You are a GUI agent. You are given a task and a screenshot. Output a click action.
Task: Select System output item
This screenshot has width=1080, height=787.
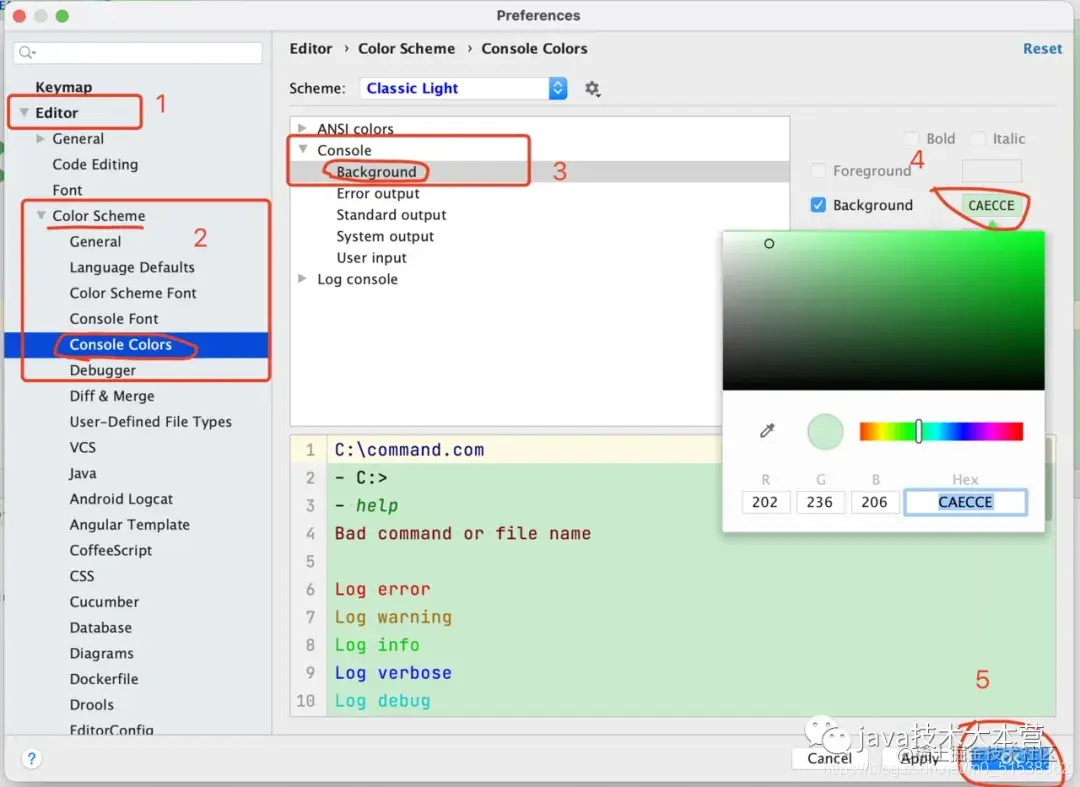pos(385,236)
